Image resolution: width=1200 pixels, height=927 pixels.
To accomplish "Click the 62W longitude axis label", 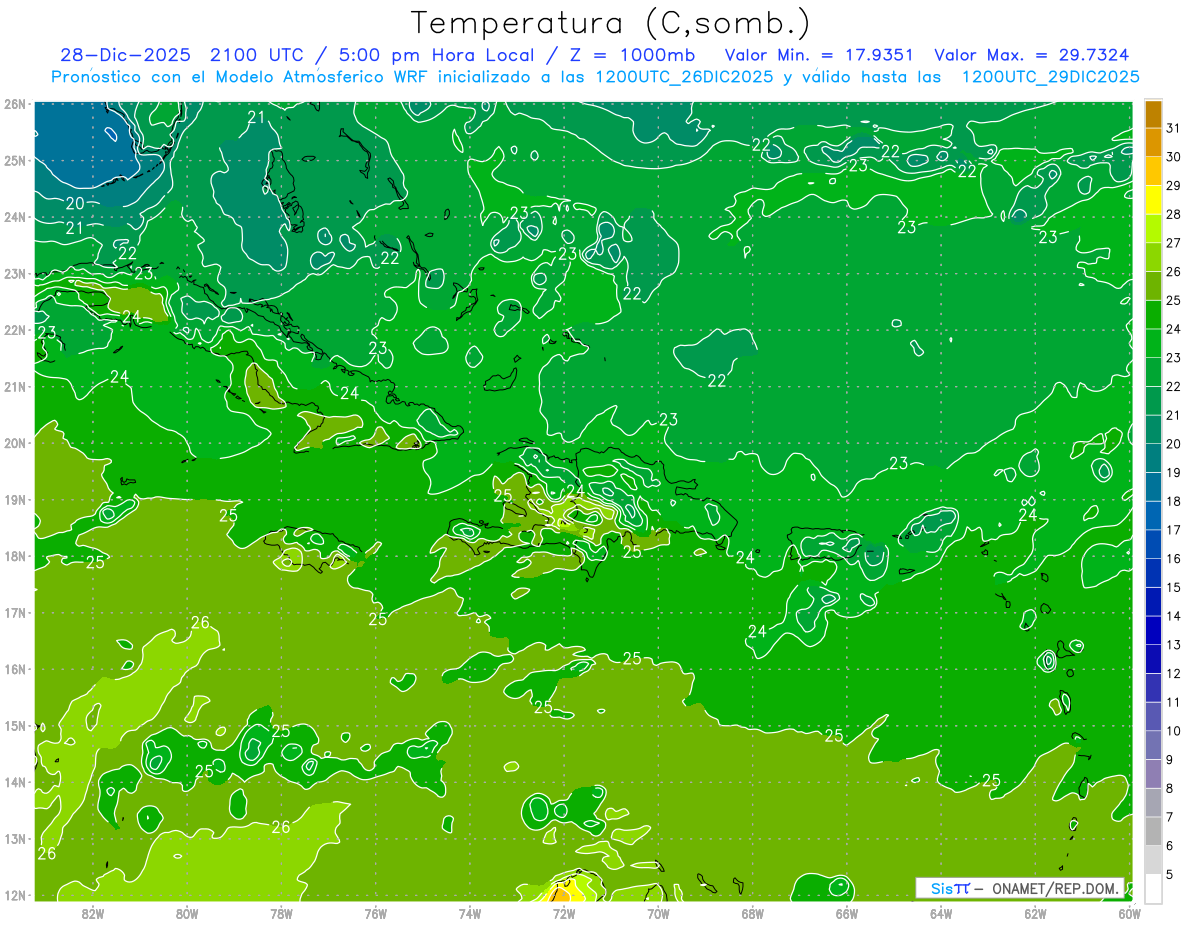I will [1035, 913].
